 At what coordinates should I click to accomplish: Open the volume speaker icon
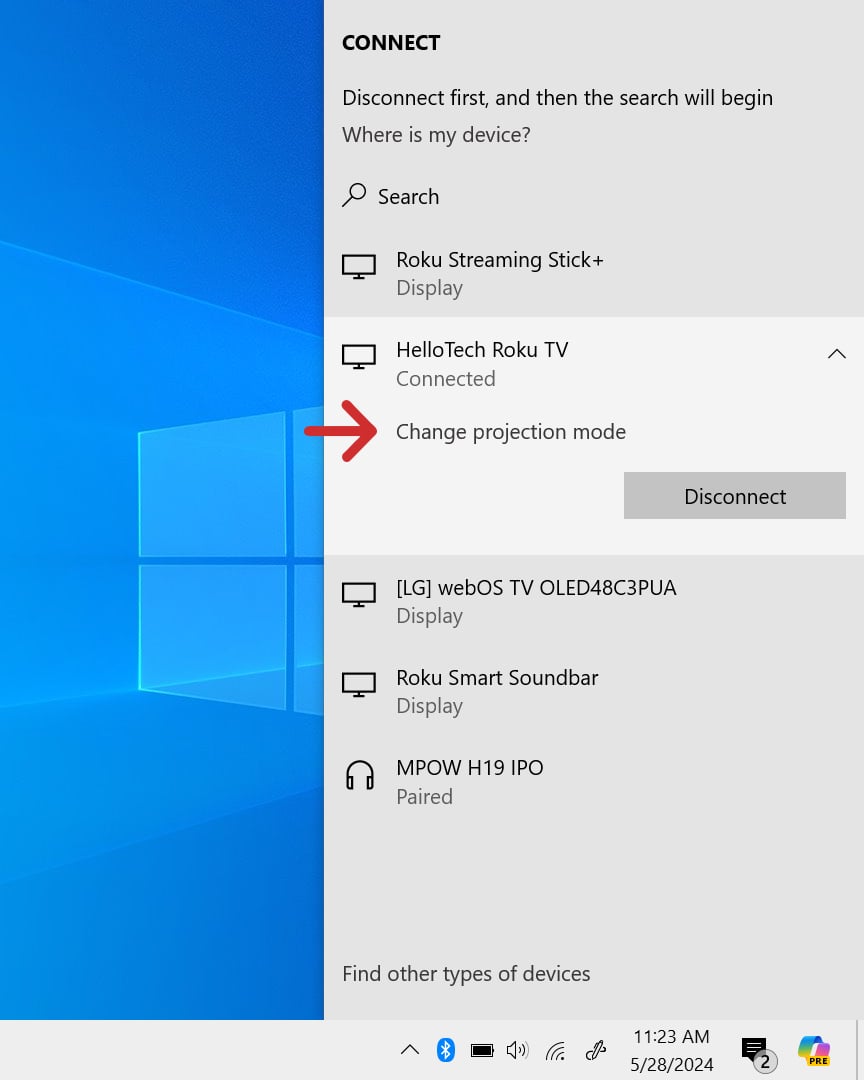click(517, 1050)
